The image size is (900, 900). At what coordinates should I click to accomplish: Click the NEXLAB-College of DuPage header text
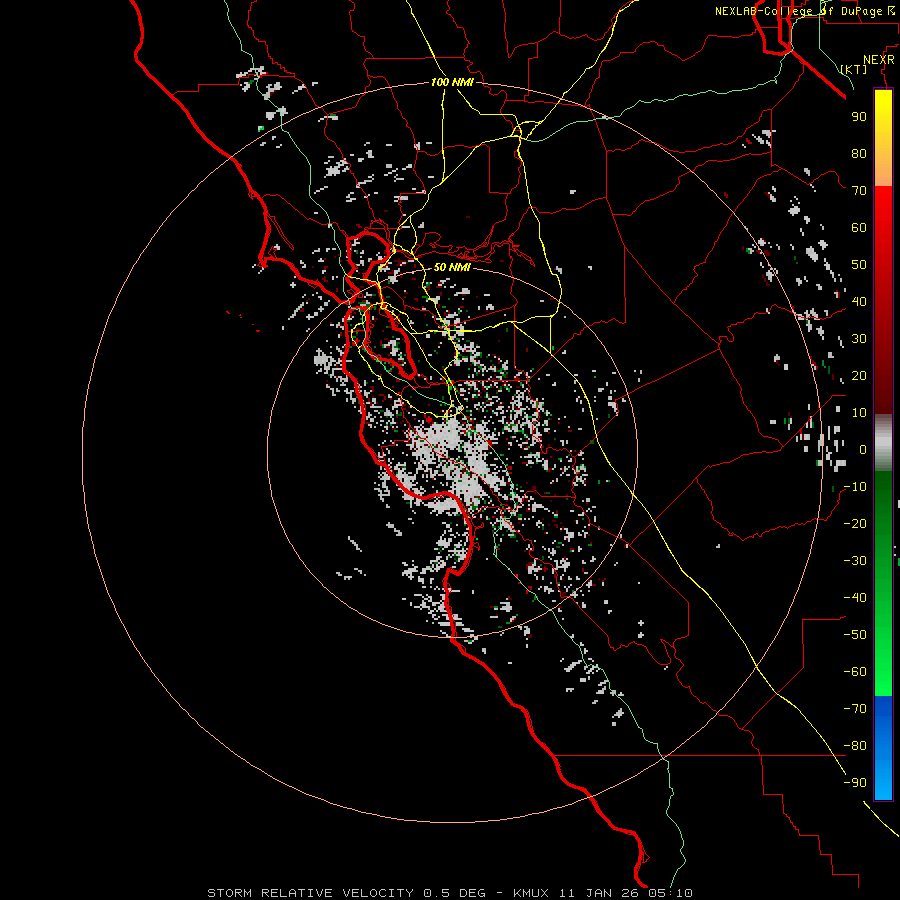click(x=804, y=11)
